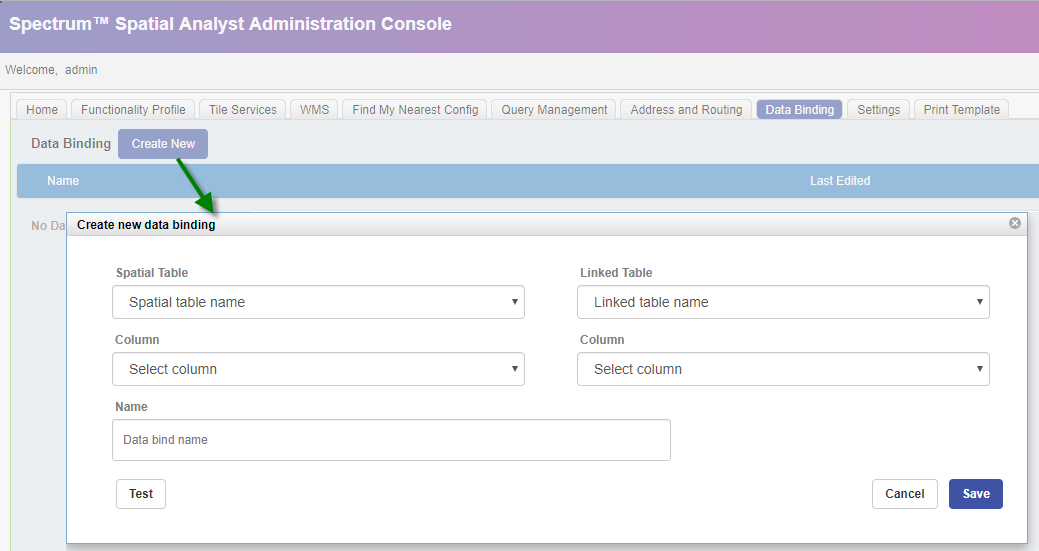
Task: Go to the Settings tab
Action: 878,110
